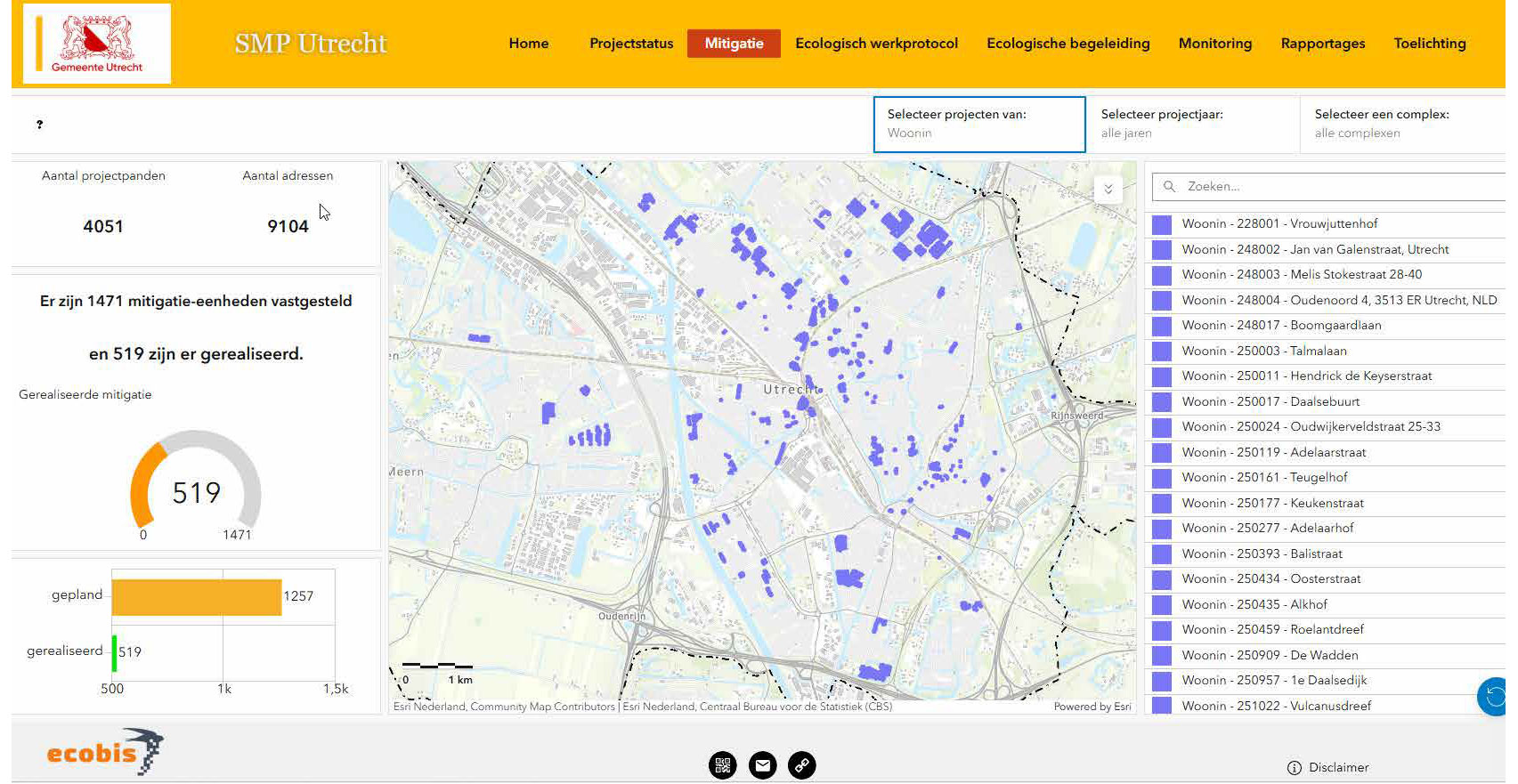Collapse the map panel with chevron button
This screenshot has height=784, width=1518.
coord(1108,190)
